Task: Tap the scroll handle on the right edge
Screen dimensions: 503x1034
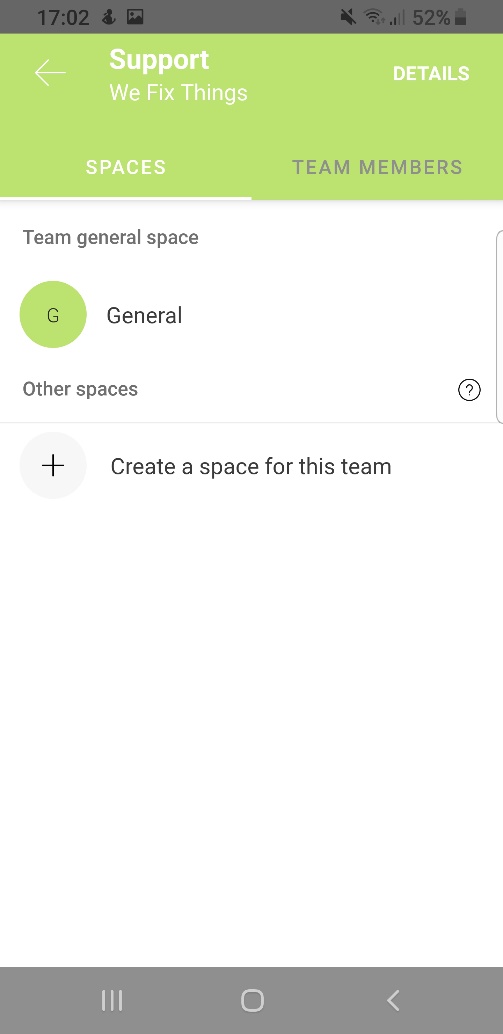Action: coord(499,326)
